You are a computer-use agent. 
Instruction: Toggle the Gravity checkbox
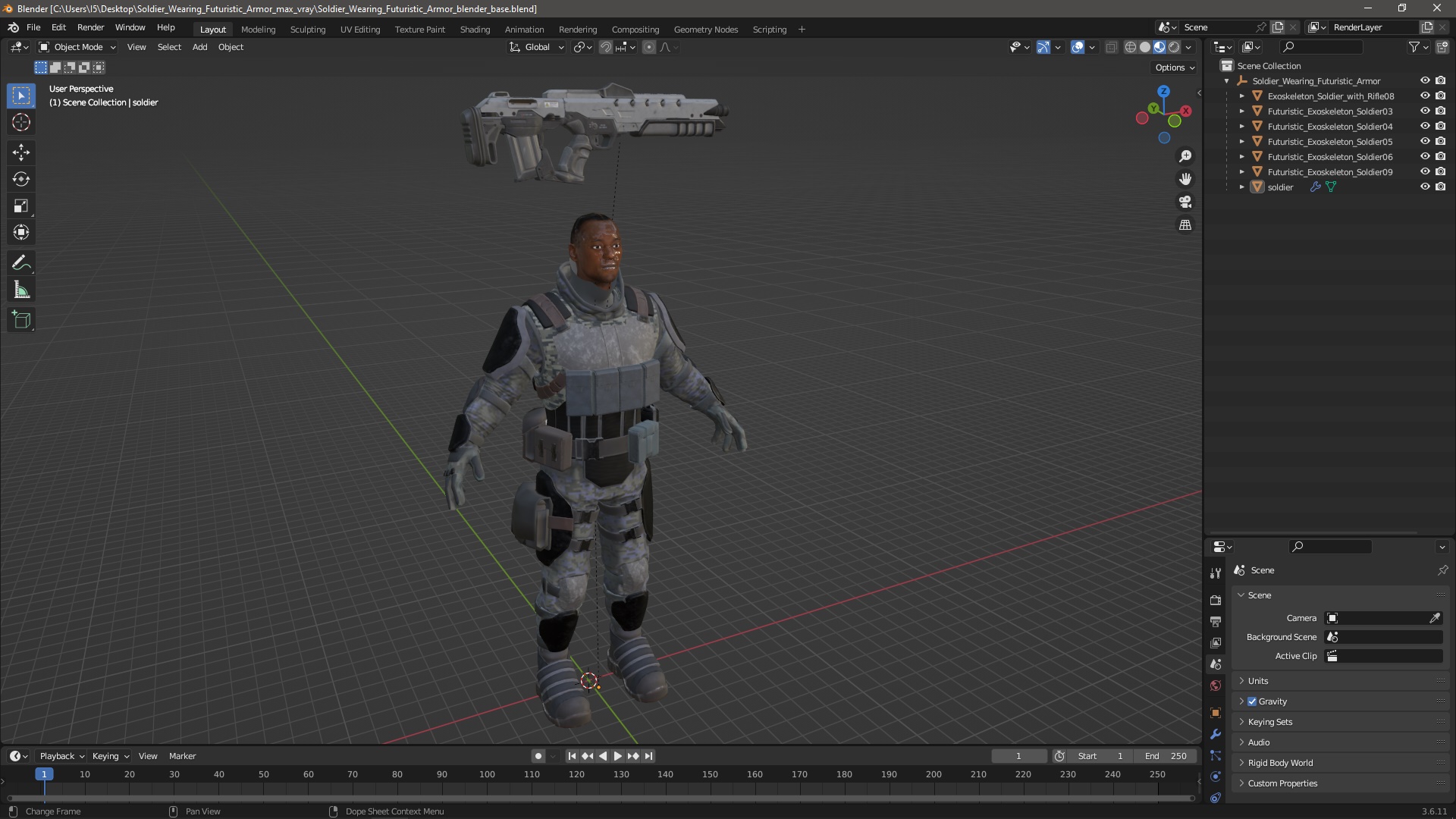(x=1252, y=701)
